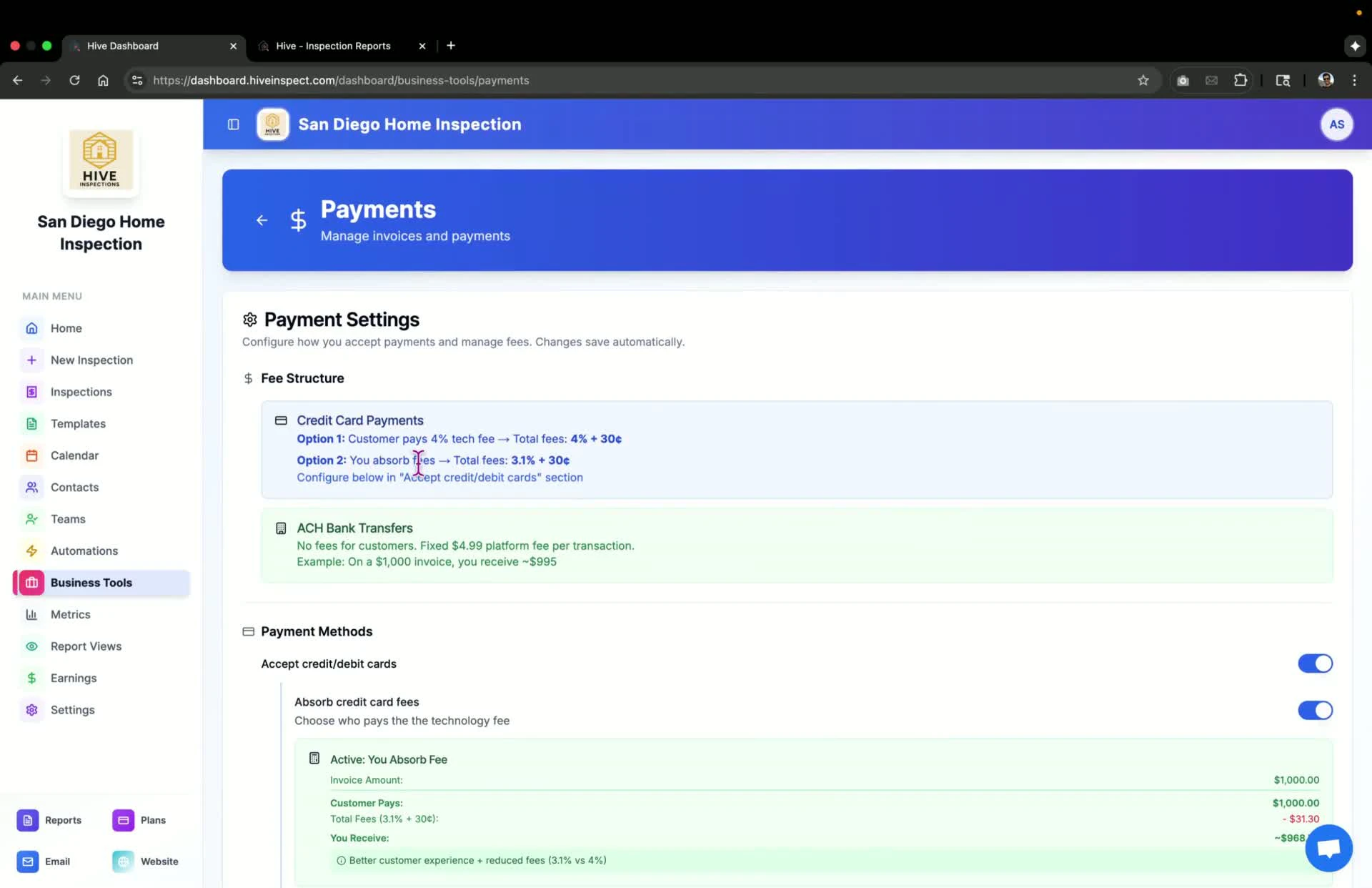Switch to Hive - Inspection Reports tab
Image resolution: width=1372 pixels, height=888 pixels.
point(342,46)
